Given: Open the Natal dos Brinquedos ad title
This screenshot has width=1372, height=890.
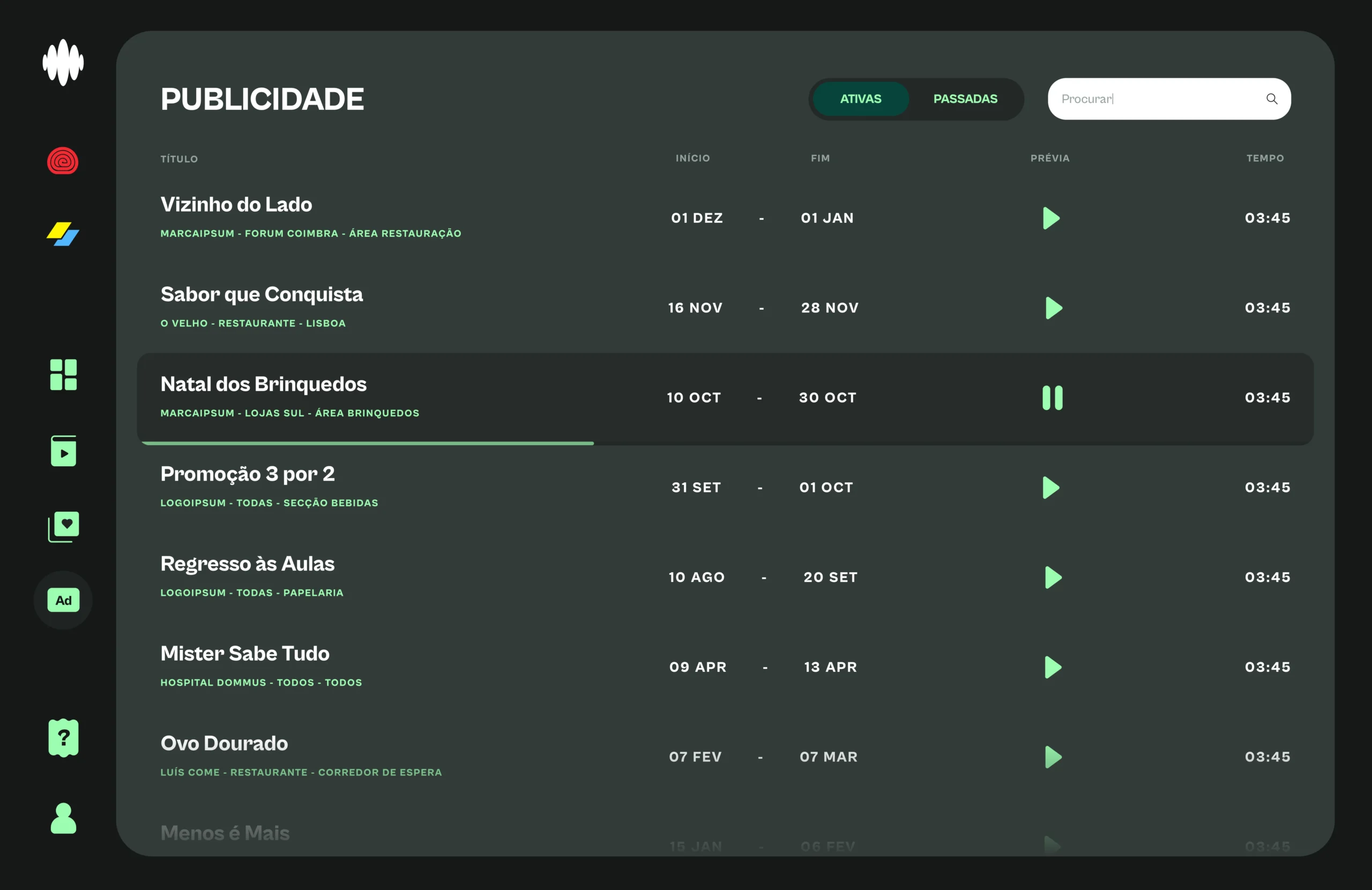Looking at the screenshot, I should 264,384.
